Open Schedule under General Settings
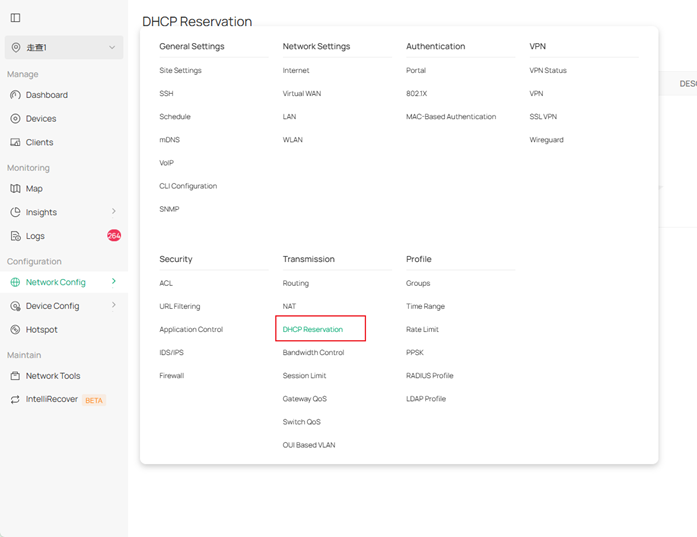Viewport: 697px width, 537px height. [175, 116]
